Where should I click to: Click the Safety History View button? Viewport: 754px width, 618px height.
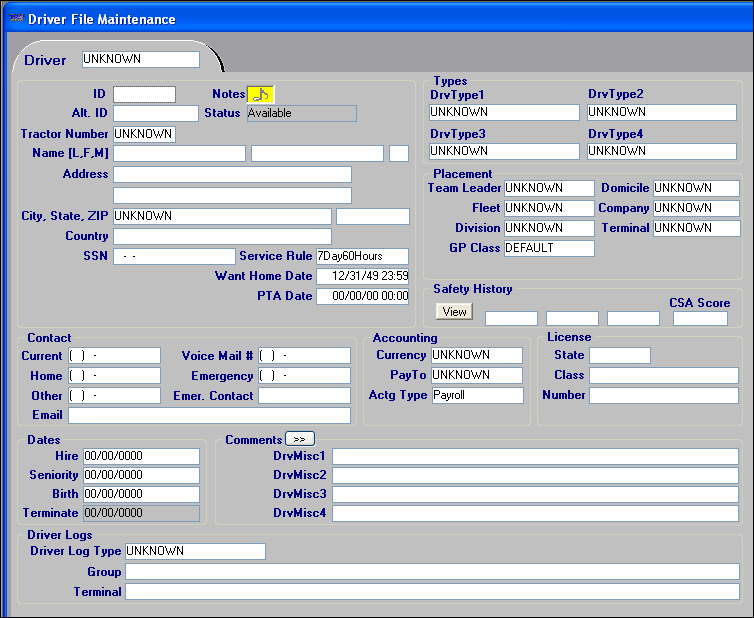454,311
